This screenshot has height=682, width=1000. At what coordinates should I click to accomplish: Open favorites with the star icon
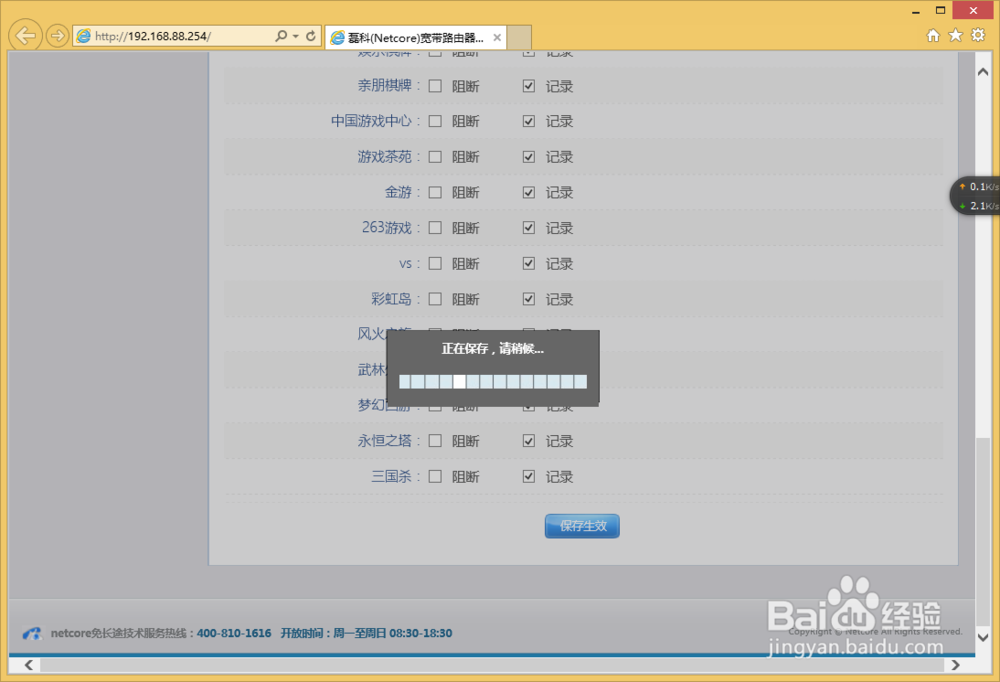(955, 35)
